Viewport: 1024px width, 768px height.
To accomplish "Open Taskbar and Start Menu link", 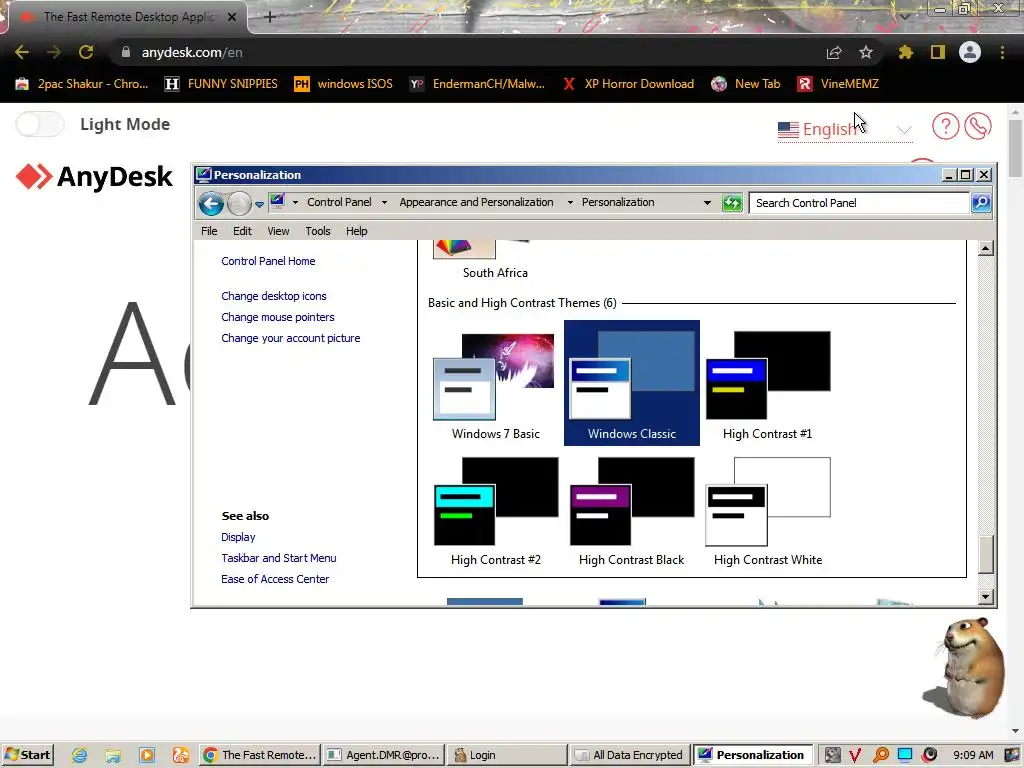I will 279,558.
